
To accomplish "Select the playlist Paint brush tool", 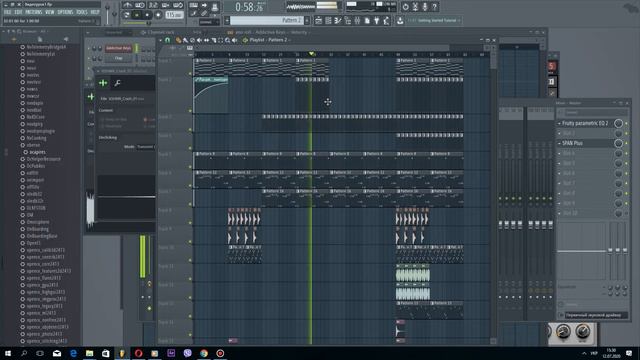I will tap(185, 40).
